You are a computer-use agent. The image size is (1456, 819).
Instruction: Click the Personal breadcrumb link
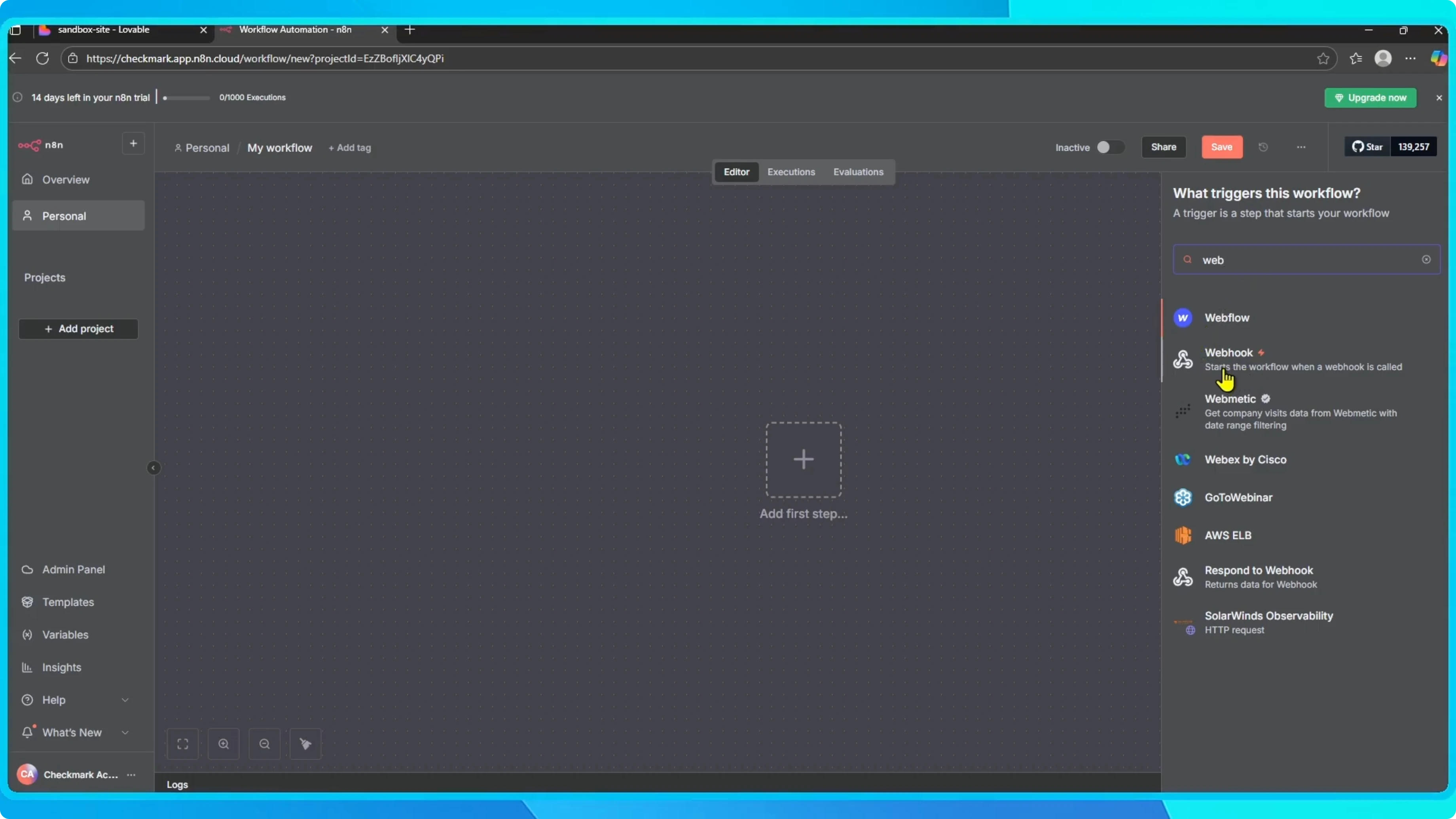pos(202,148)
